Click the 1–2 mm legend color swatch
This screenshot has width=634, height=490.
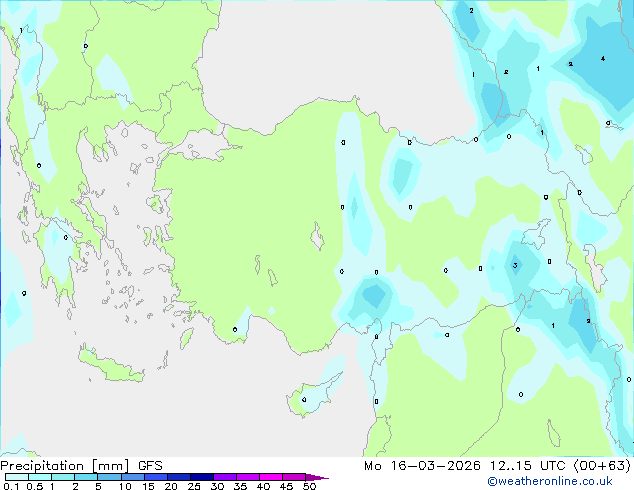coord(63,477)
